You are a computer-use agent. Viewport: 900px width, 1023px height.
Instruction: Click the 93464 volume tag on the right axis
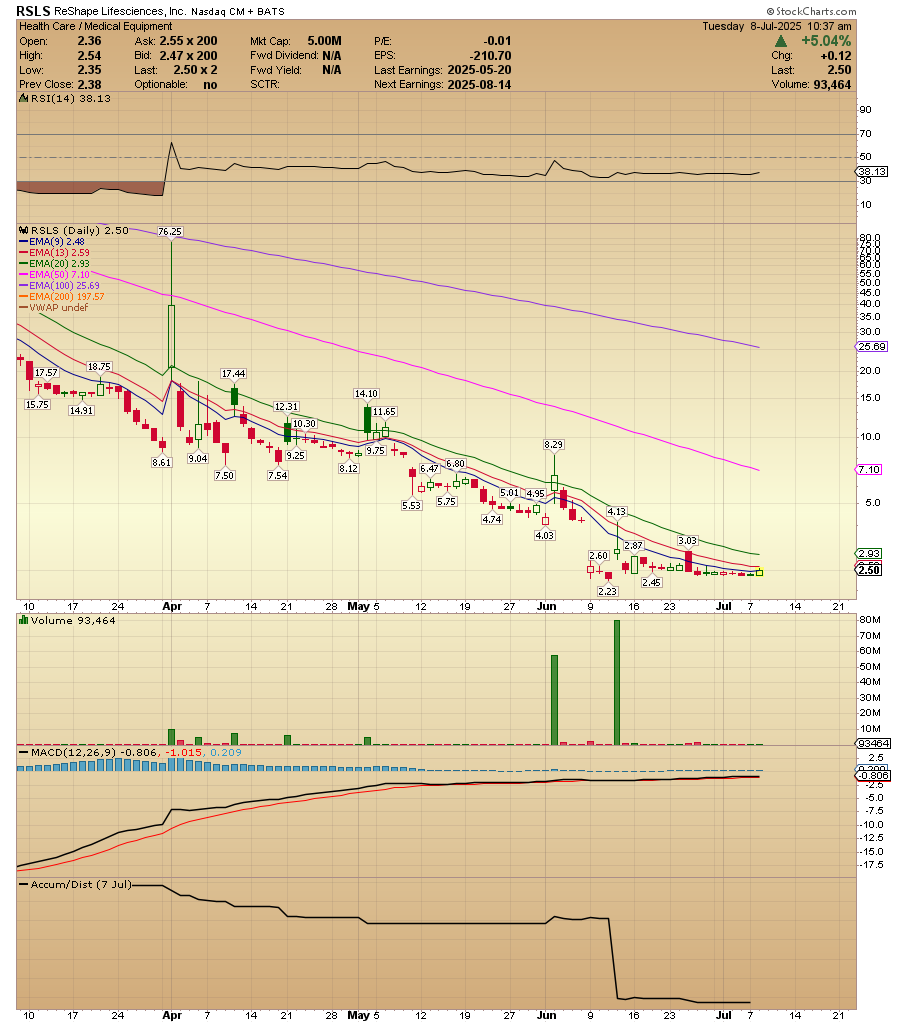click(x=873, y=743)
